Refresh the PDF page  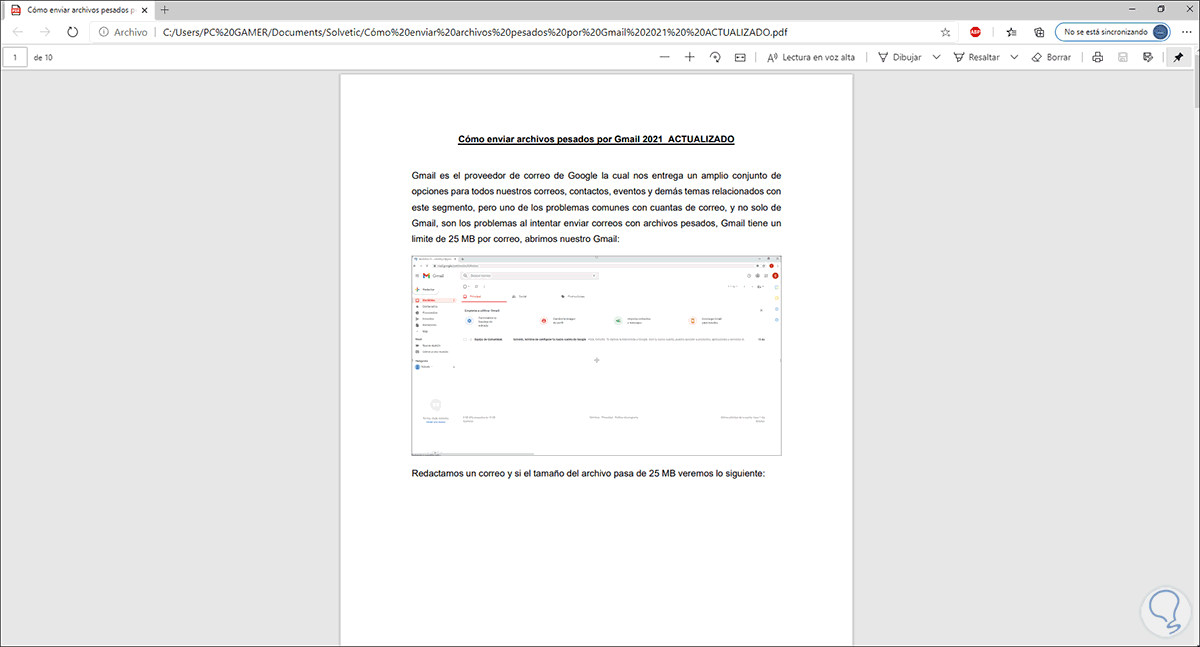point(73,32)
